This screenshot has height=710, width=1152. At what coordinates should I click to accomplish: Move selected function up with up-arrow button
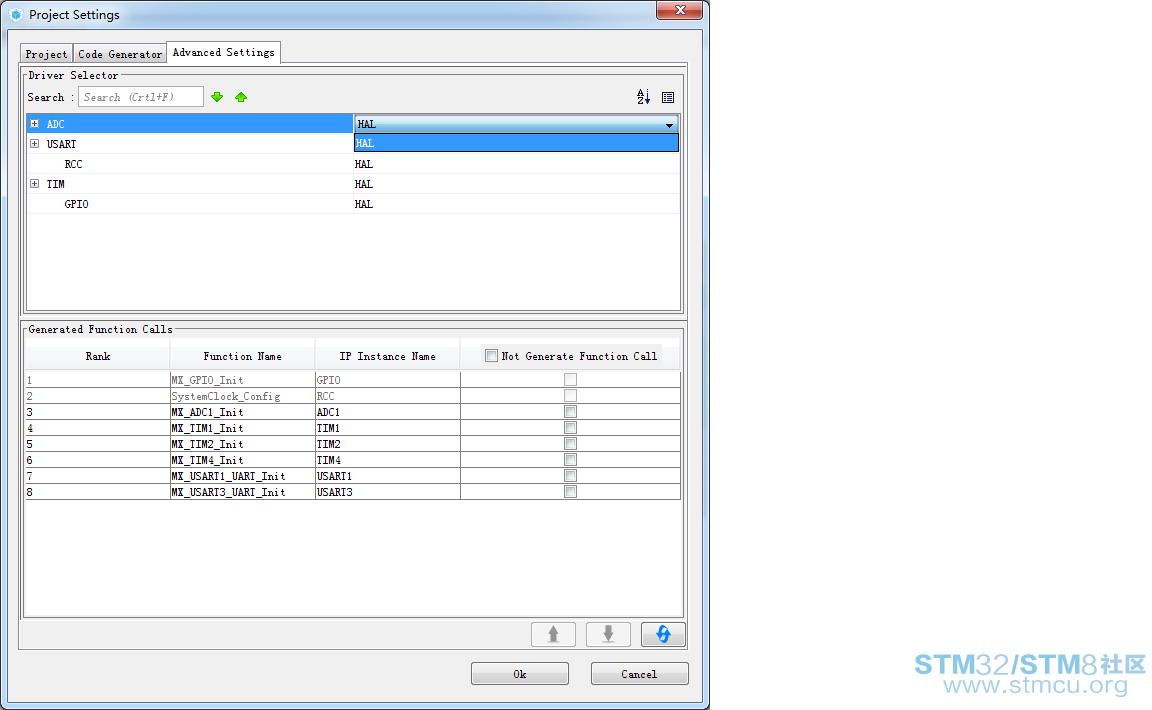[x=553, y=634]
